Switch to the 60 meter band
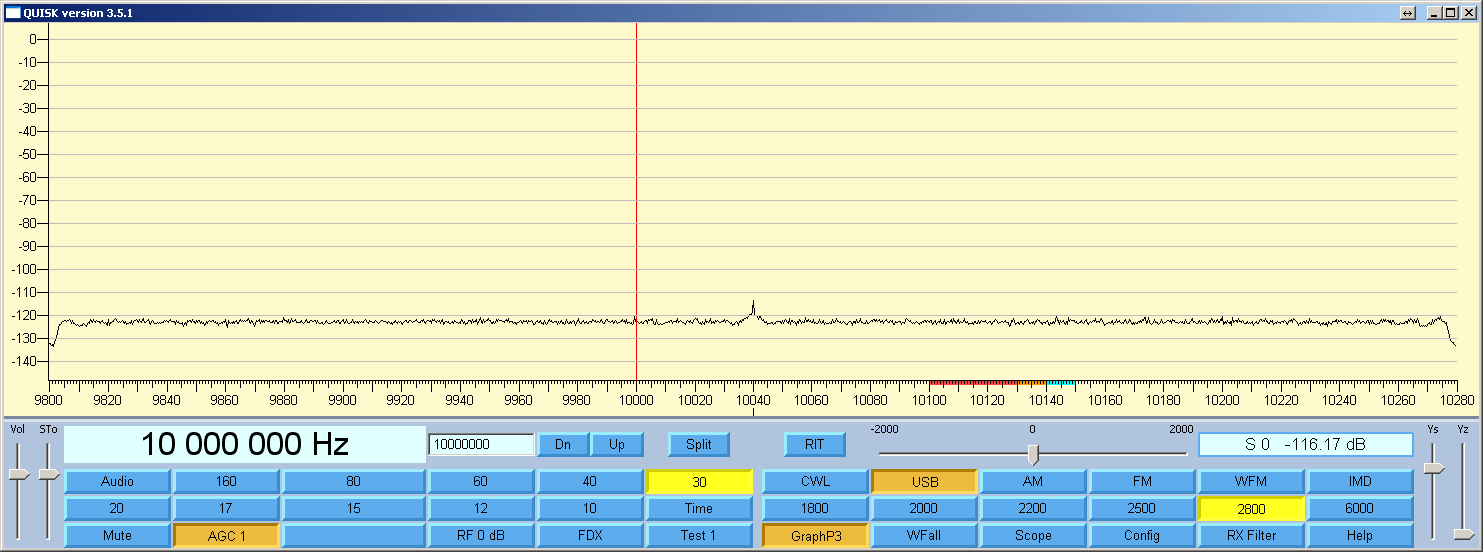 (x=481, y=481)
